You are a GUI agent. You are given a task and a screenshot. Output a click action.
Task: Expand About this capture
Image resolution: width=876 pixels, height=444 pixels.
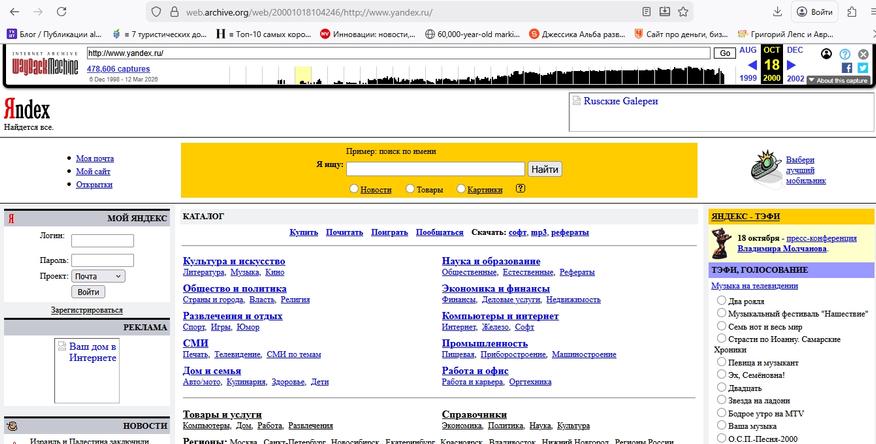pyautogui.click(x=838, y=80)
